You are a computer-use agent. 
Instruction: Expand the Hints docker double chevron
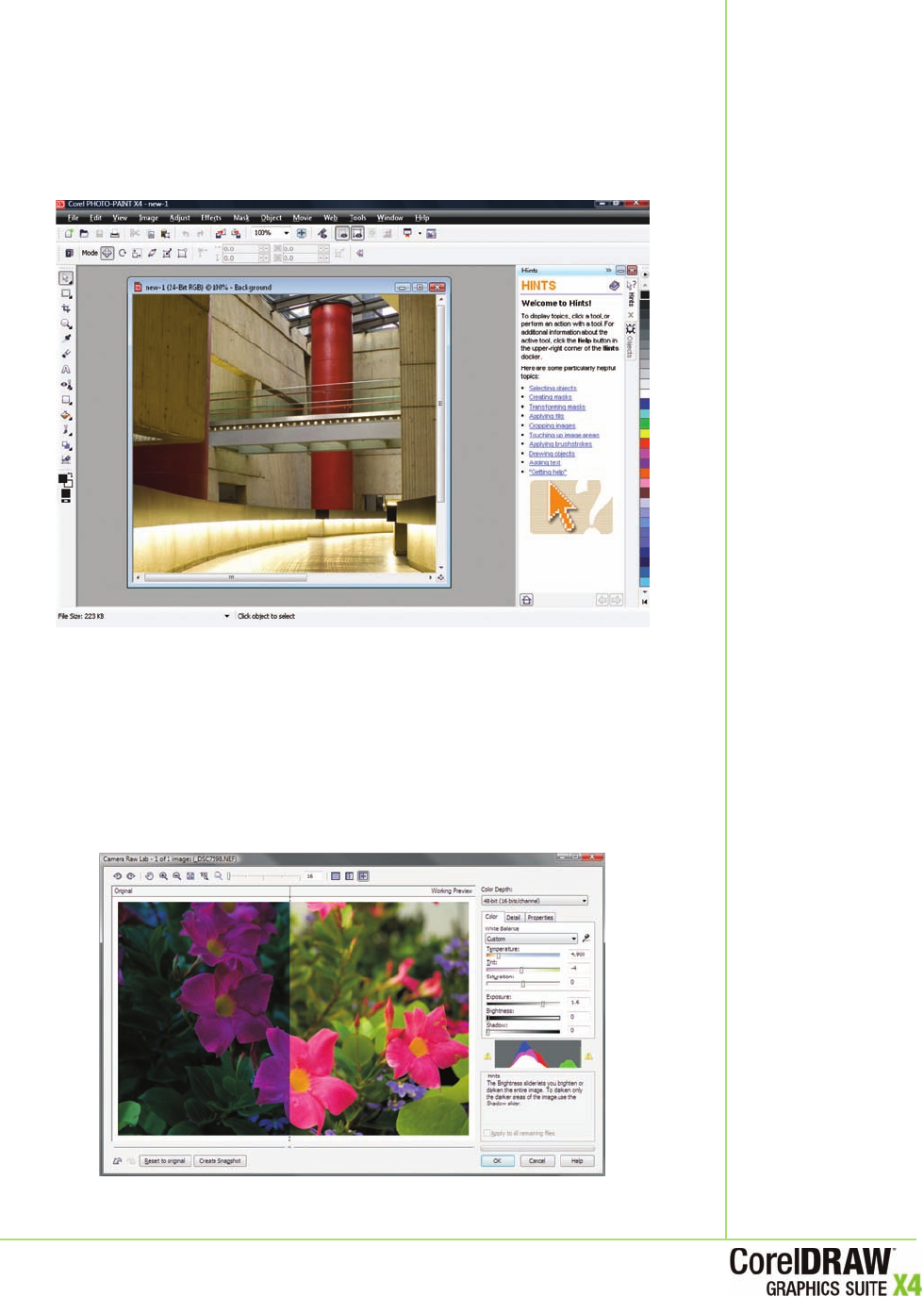[x=608, y=271]
